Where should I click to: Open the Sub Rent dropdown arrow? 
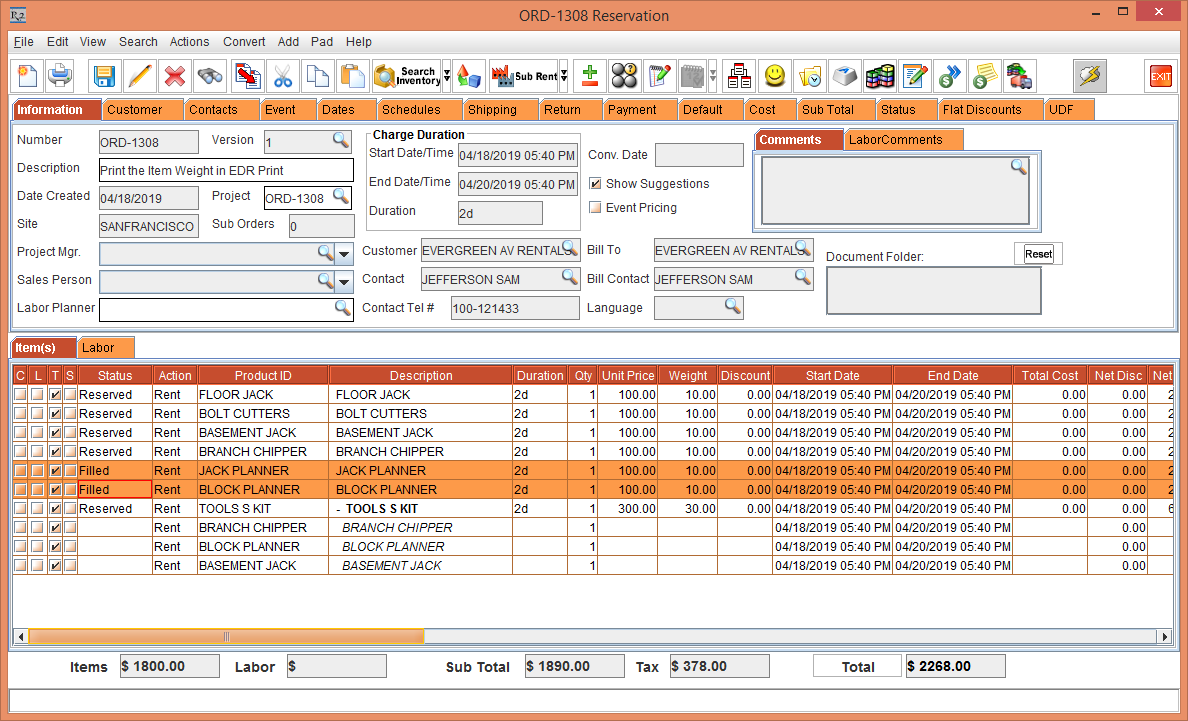tap(564, 76)
